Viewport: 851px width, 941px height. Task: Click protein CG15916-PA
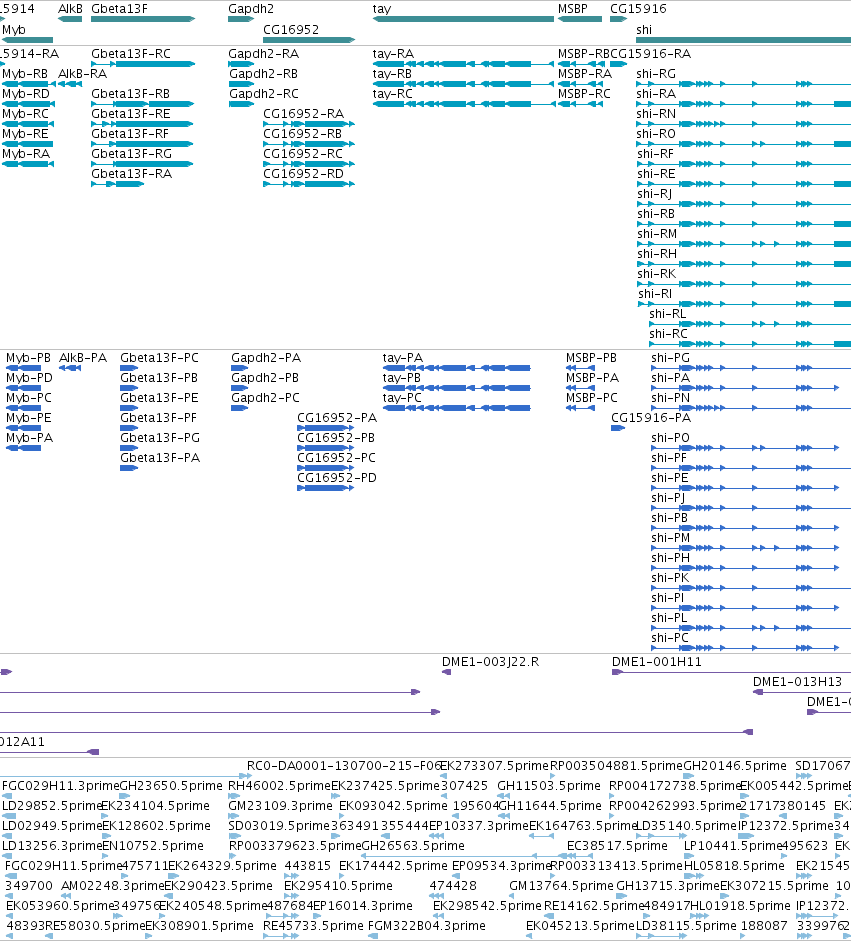coord(618,428)
